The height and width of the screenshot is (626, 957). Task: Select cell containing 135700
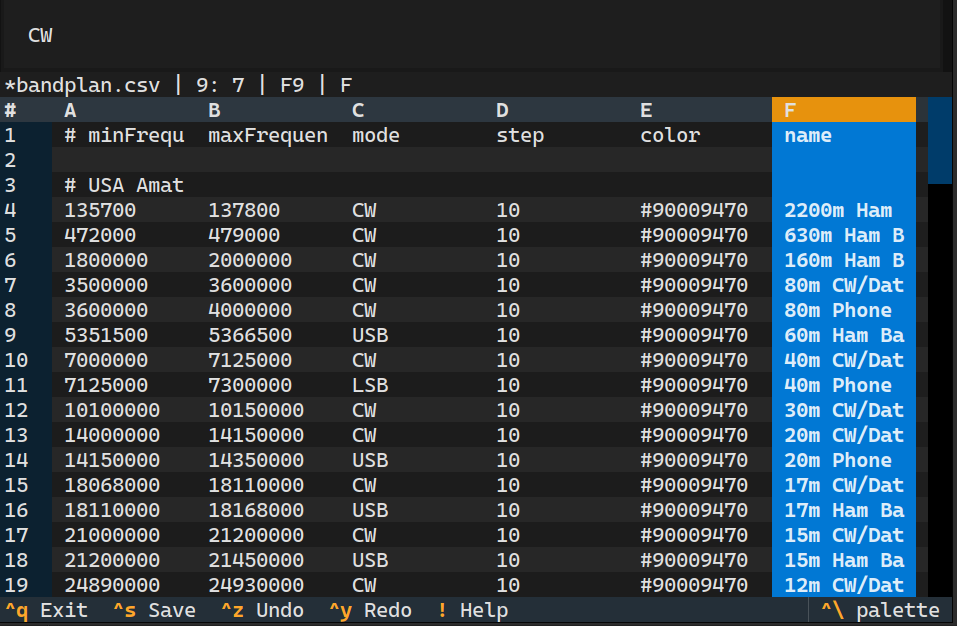click(x=123, y=210)
